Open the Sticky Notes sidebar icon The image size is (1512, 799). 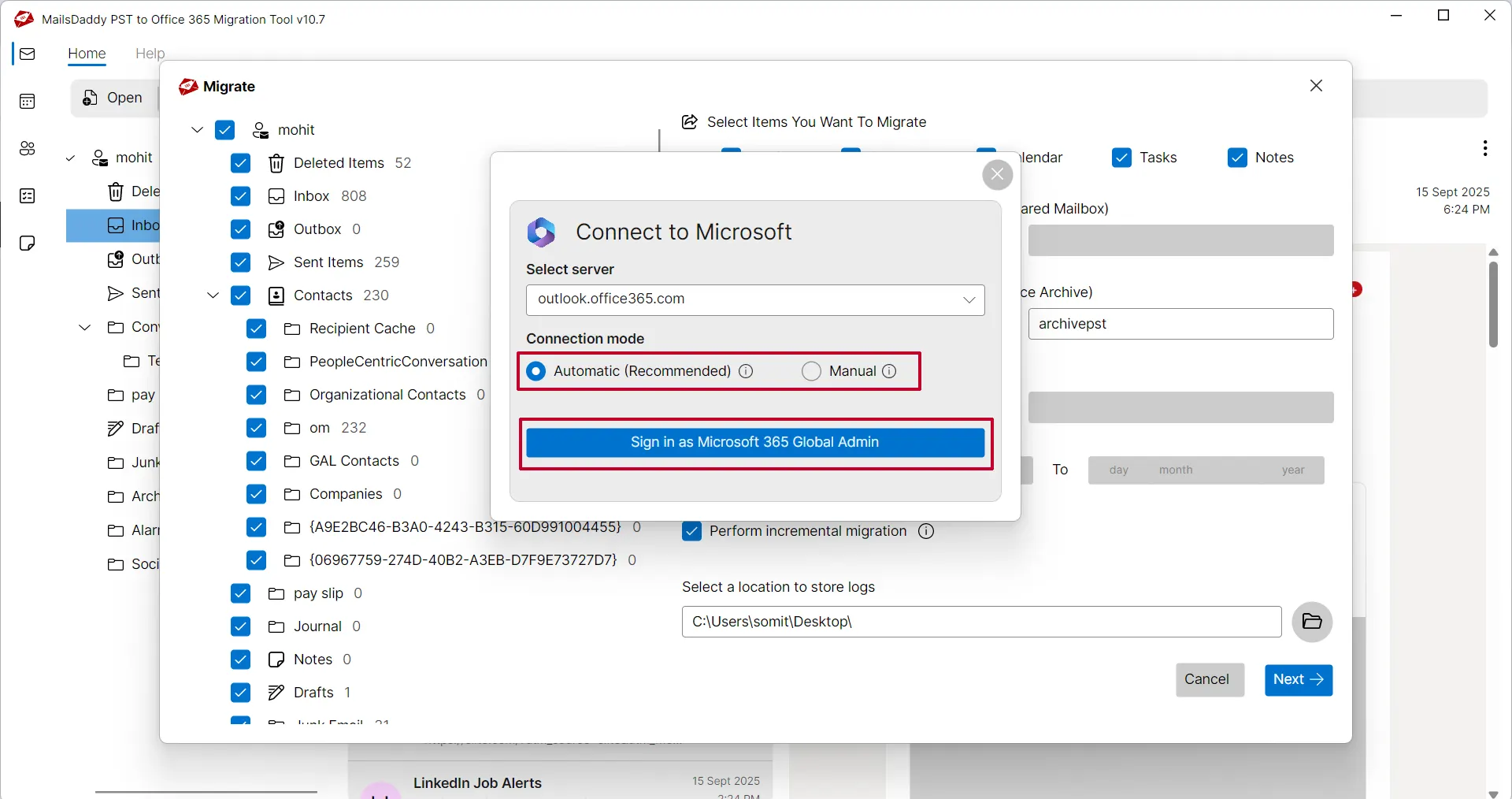(x=27, y=243)
